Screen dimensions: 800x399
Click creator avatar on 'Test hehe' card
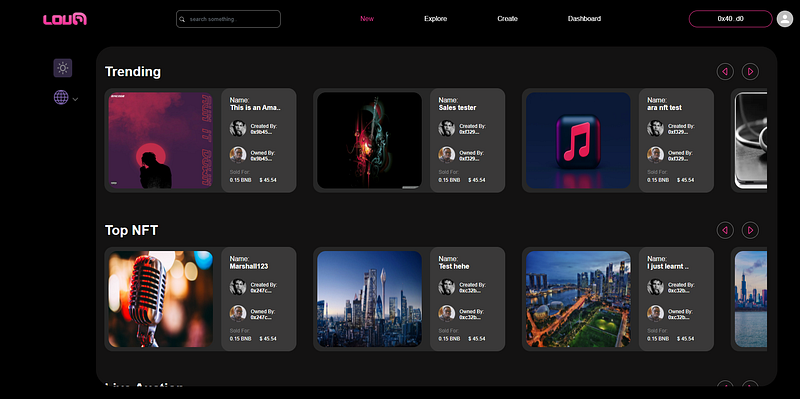446,287
